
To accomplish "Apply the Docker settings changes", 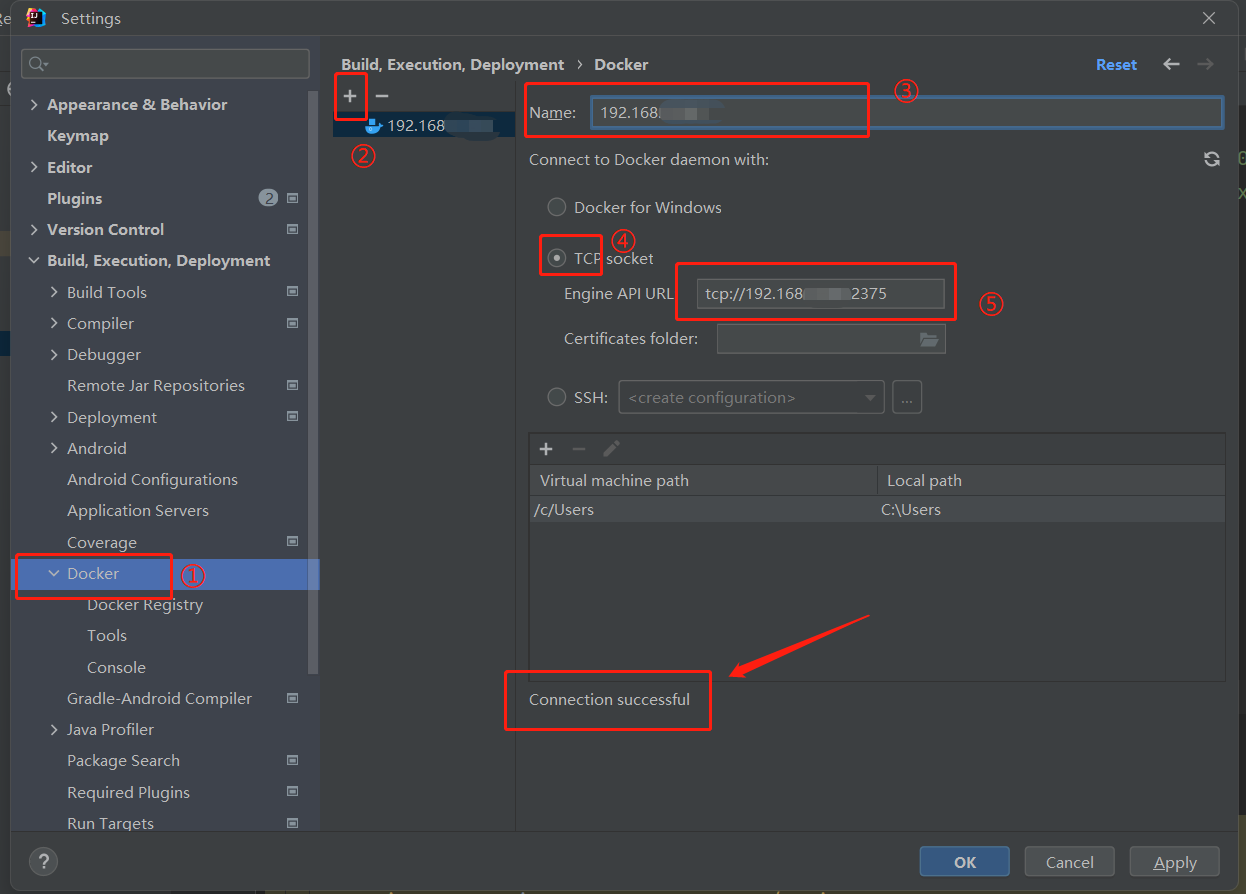I will tap(1174, 861).
